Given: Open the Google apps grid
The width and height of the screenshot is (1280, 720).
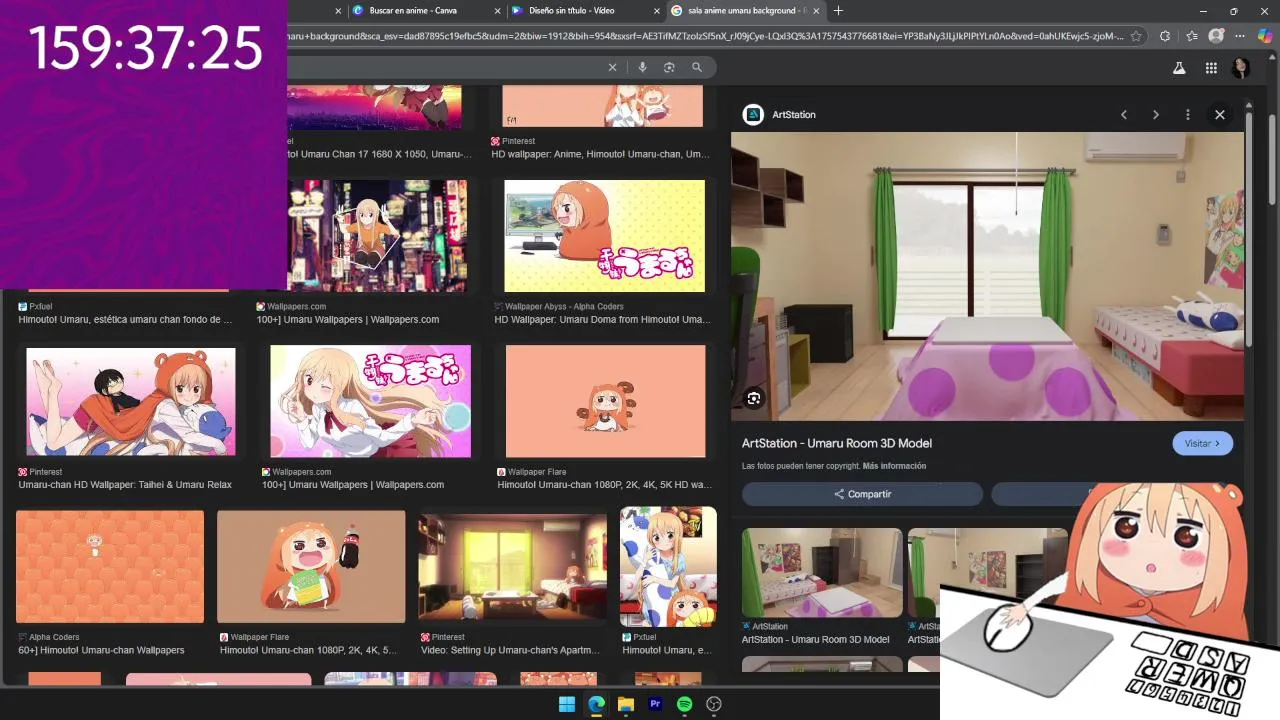Looking at the screenshot, I should pos(1211,68).
